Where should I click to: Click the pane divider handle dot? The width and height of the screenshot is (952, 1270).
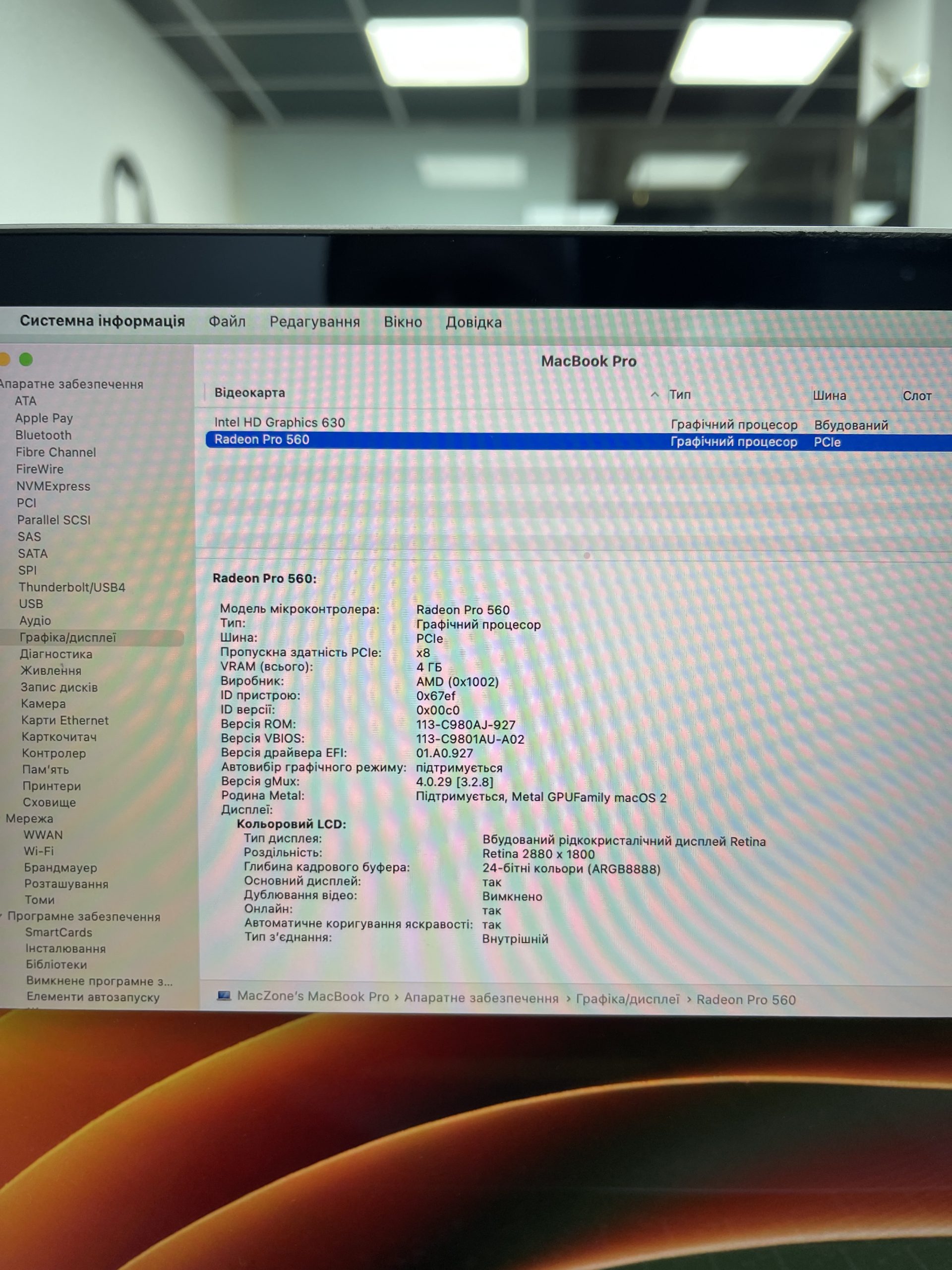pos(587,555)
